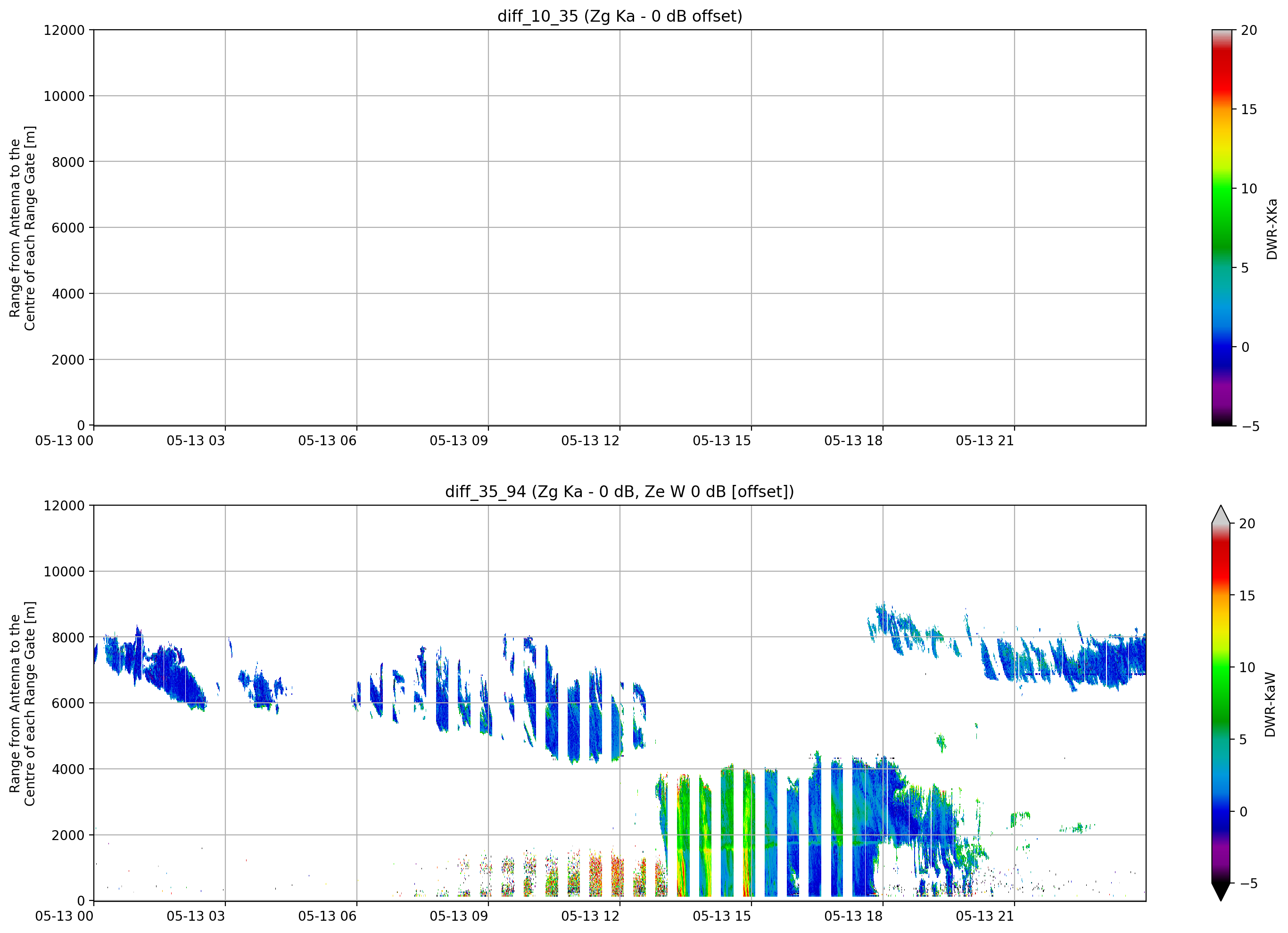Click y-axis range label of diff_10_35 plot

[x=22, y=228]
